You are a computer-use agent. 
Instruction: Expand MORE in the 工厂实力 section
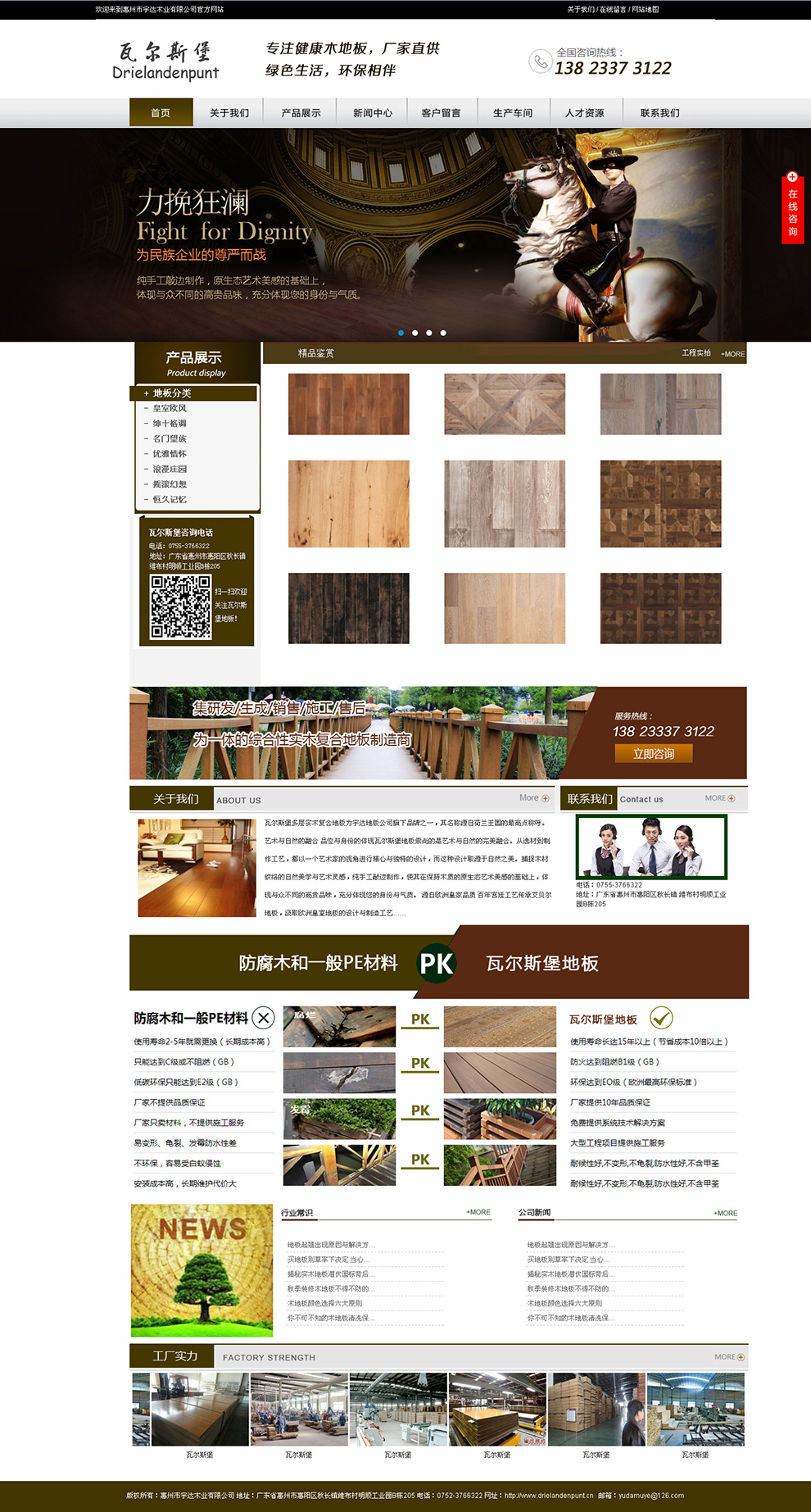pos(729,1357)
